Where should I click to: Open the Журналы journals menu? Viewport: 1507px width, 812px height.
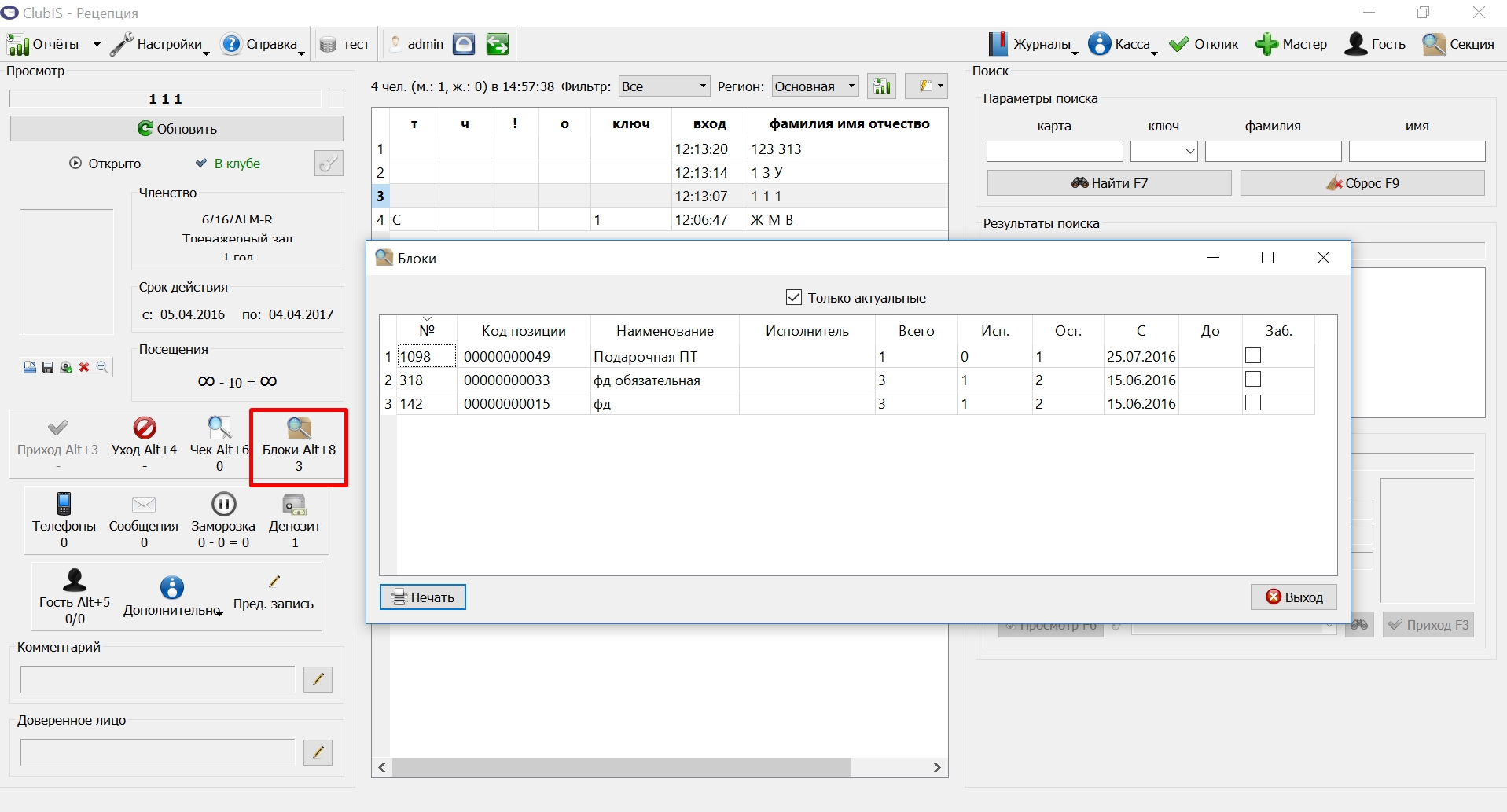pos(1033,44)
